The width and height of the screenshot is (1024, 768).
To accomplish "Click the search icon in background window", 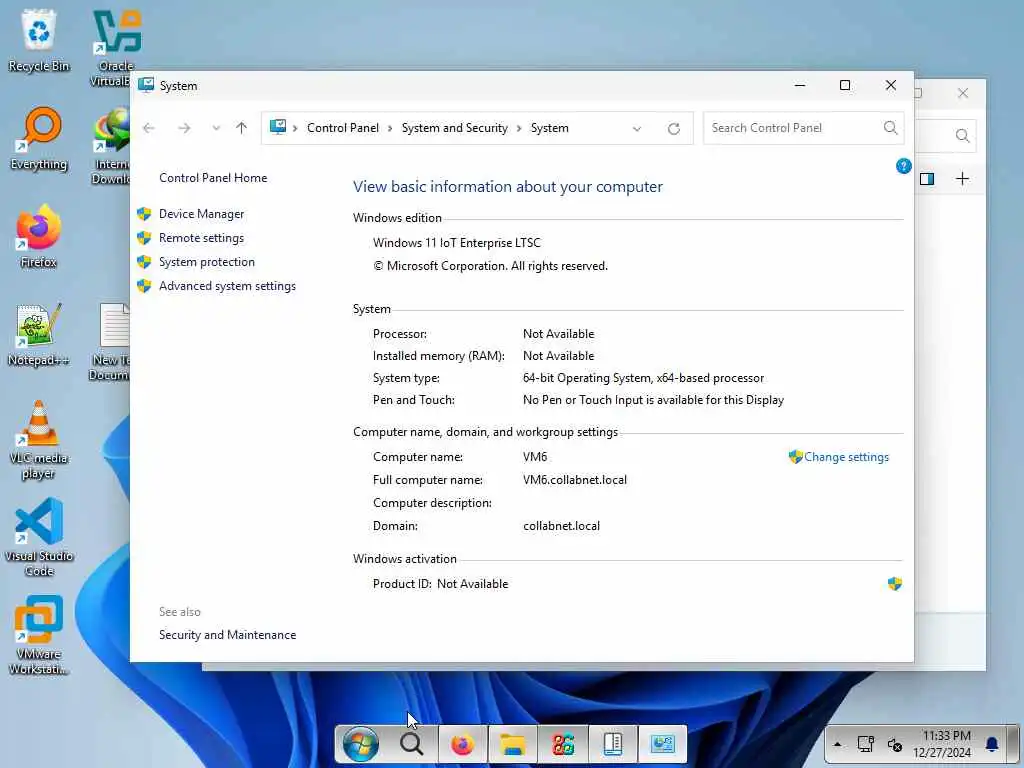I will (x=962, y=135).
